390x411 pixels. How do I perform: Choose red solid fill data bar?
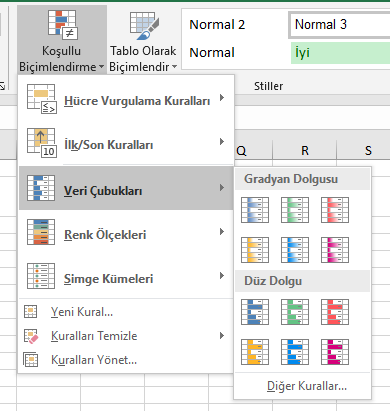pyautogui.click(x=335, y=312)
